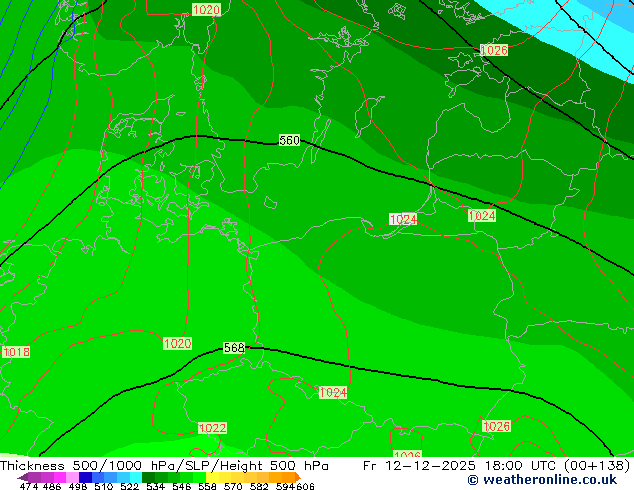Click the map title 'Thickness 500/1000 hPa/SLP/Height 500 hPa'
Image resolution: width=634 pixels, height=490 pixels.
coord(164,466)
